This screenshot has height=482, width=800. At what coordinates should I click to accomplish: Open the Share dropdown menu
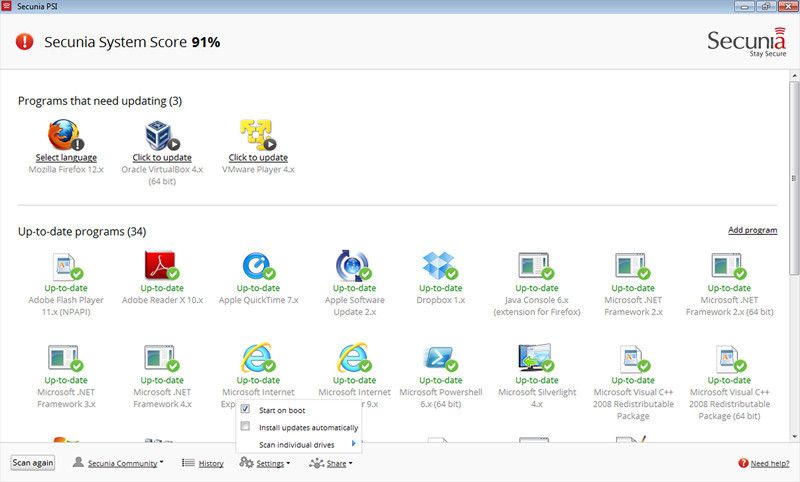(x=339, y=463)
